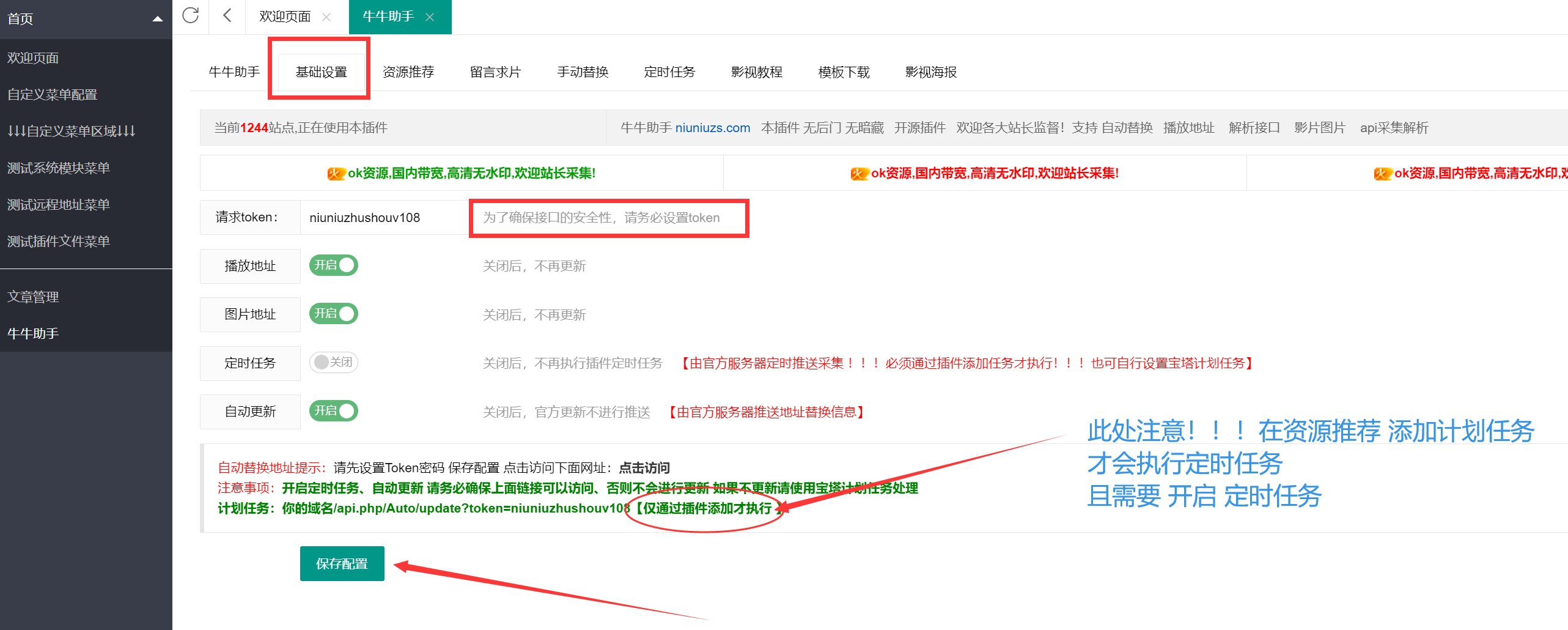
Task: Select the 定时任务 tab
Action: (x=669, y=72)
